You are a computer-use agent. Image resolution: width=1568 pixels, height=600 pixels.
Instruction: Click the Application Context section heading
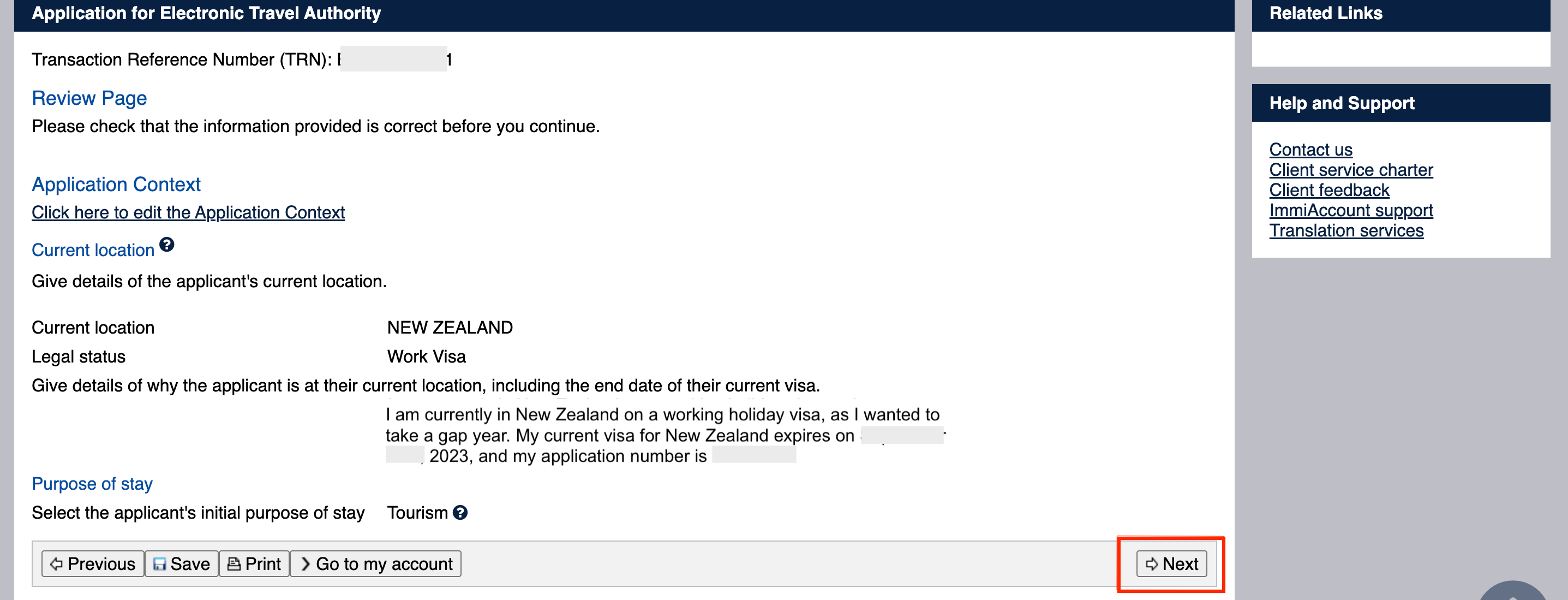point(116,185)
